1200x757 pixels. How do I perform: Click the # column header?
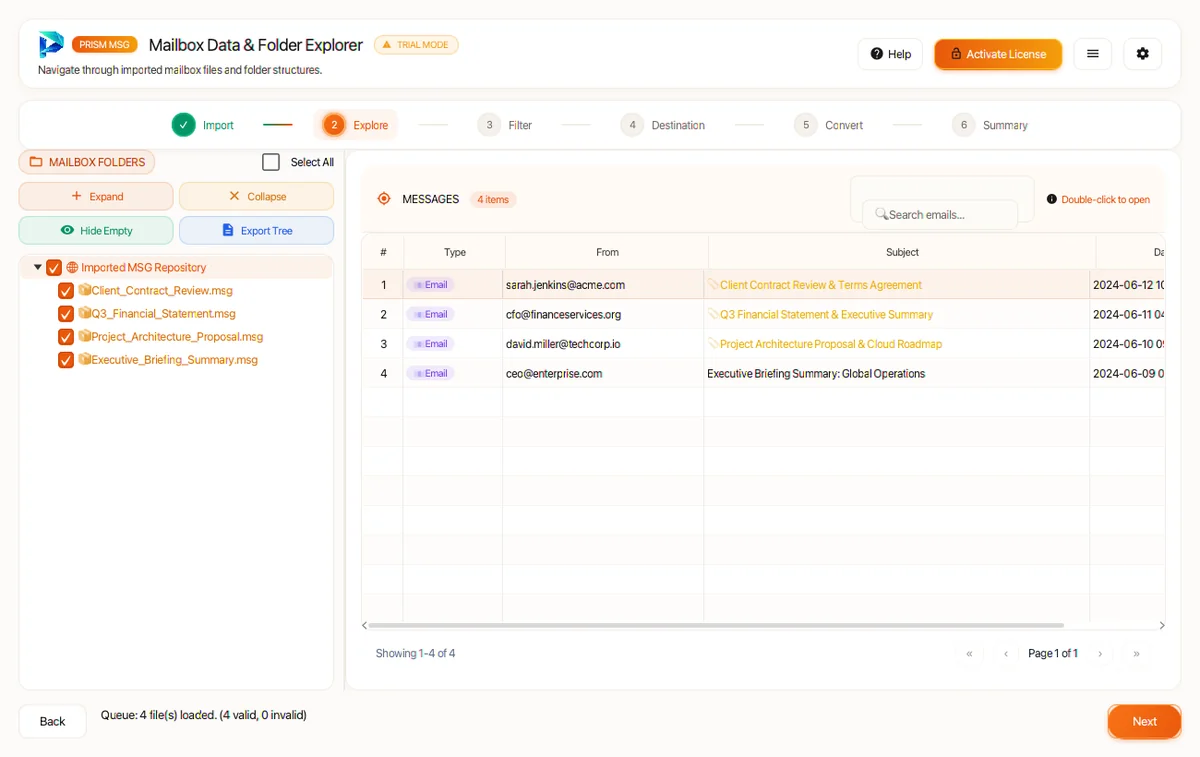(x=383, y=252)
